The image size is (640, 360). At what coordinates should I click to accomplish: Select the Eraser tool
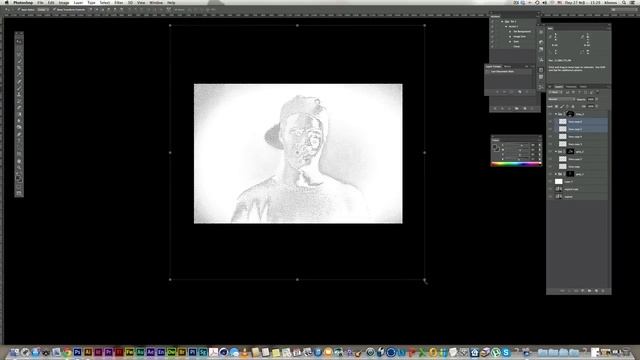(19, 107)
